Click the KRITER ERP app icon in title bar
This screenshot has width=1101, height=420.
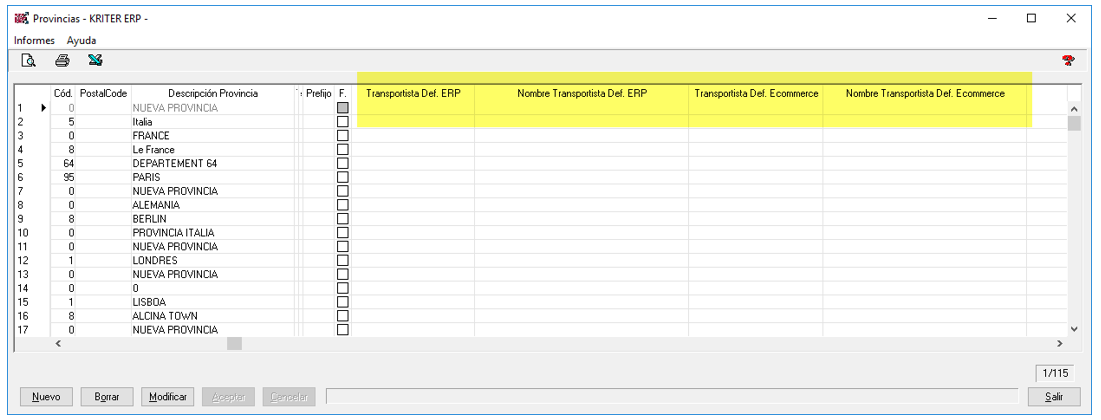coord(21,18)
